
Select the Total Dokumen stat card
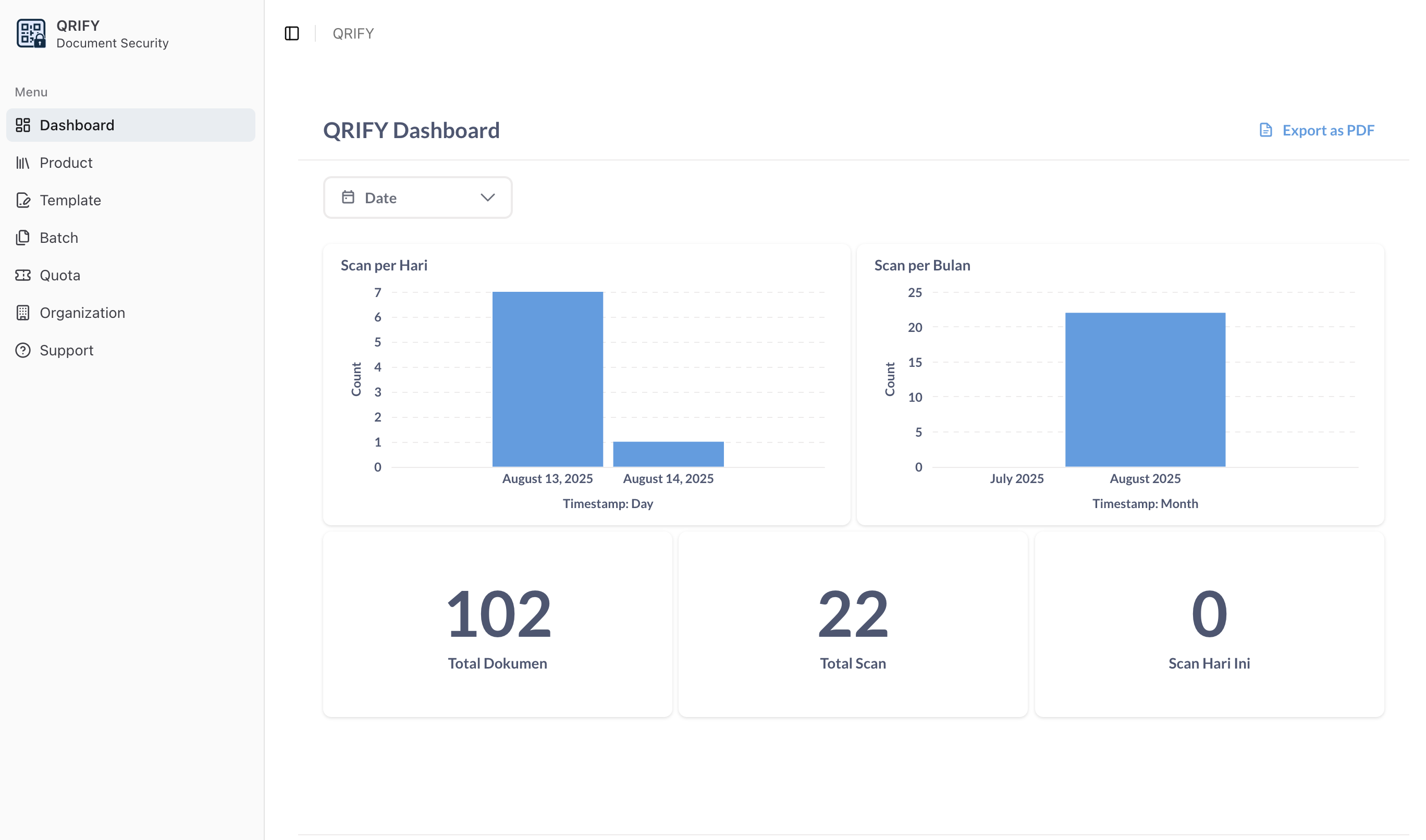497,624
